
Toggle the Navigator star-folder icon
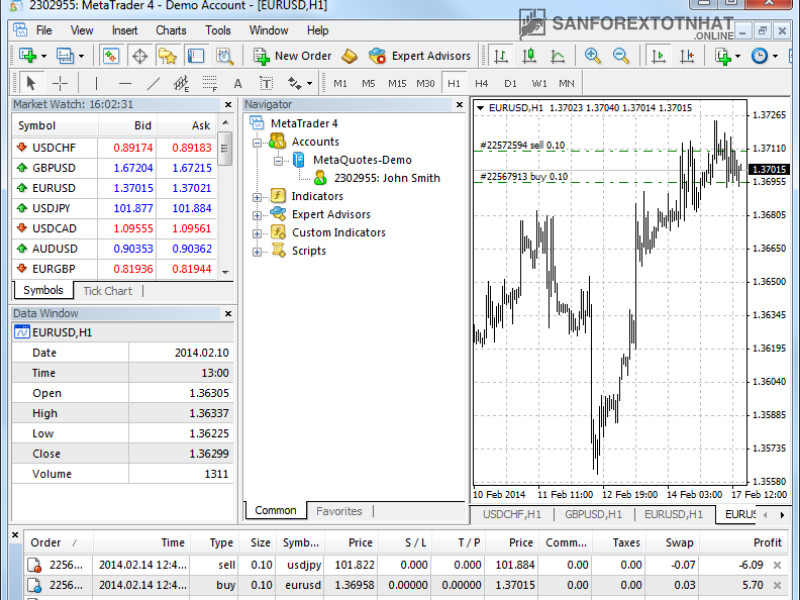coord(167,56)
